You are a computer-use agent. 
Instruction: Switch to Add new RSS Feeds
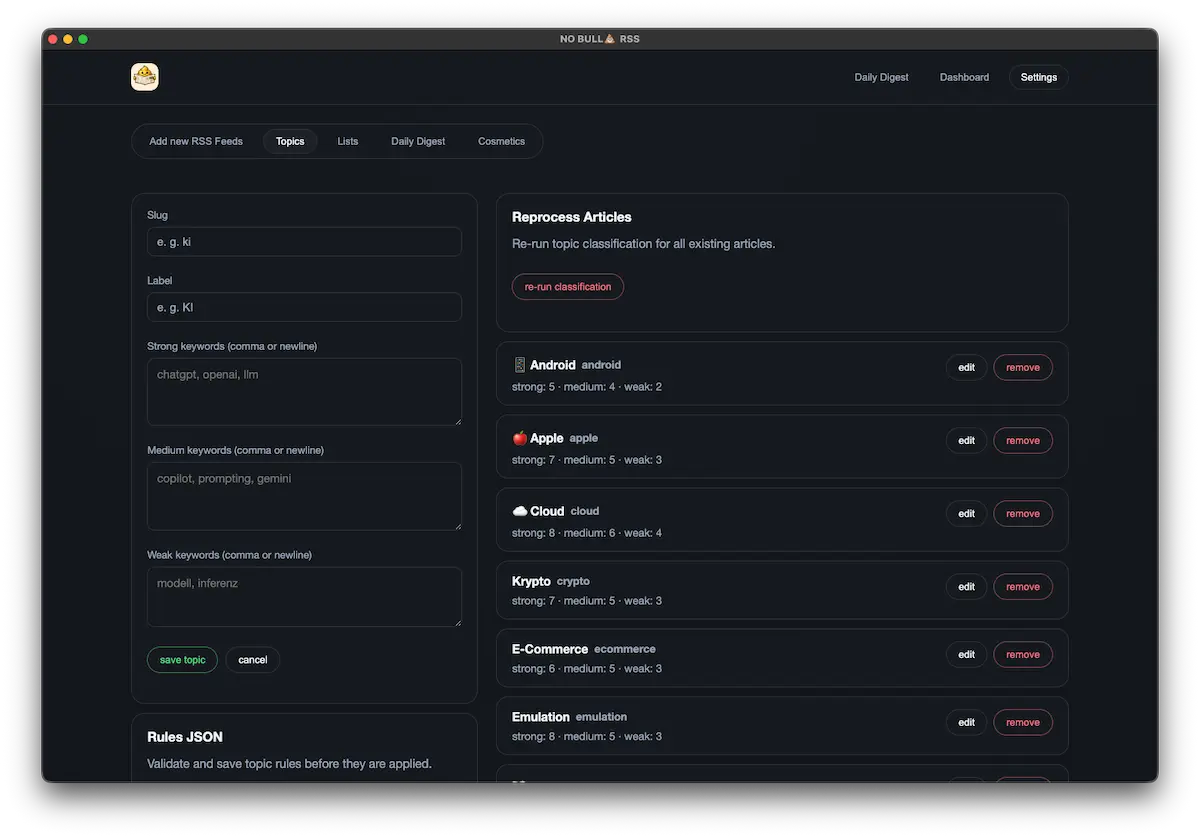[195, 141]
